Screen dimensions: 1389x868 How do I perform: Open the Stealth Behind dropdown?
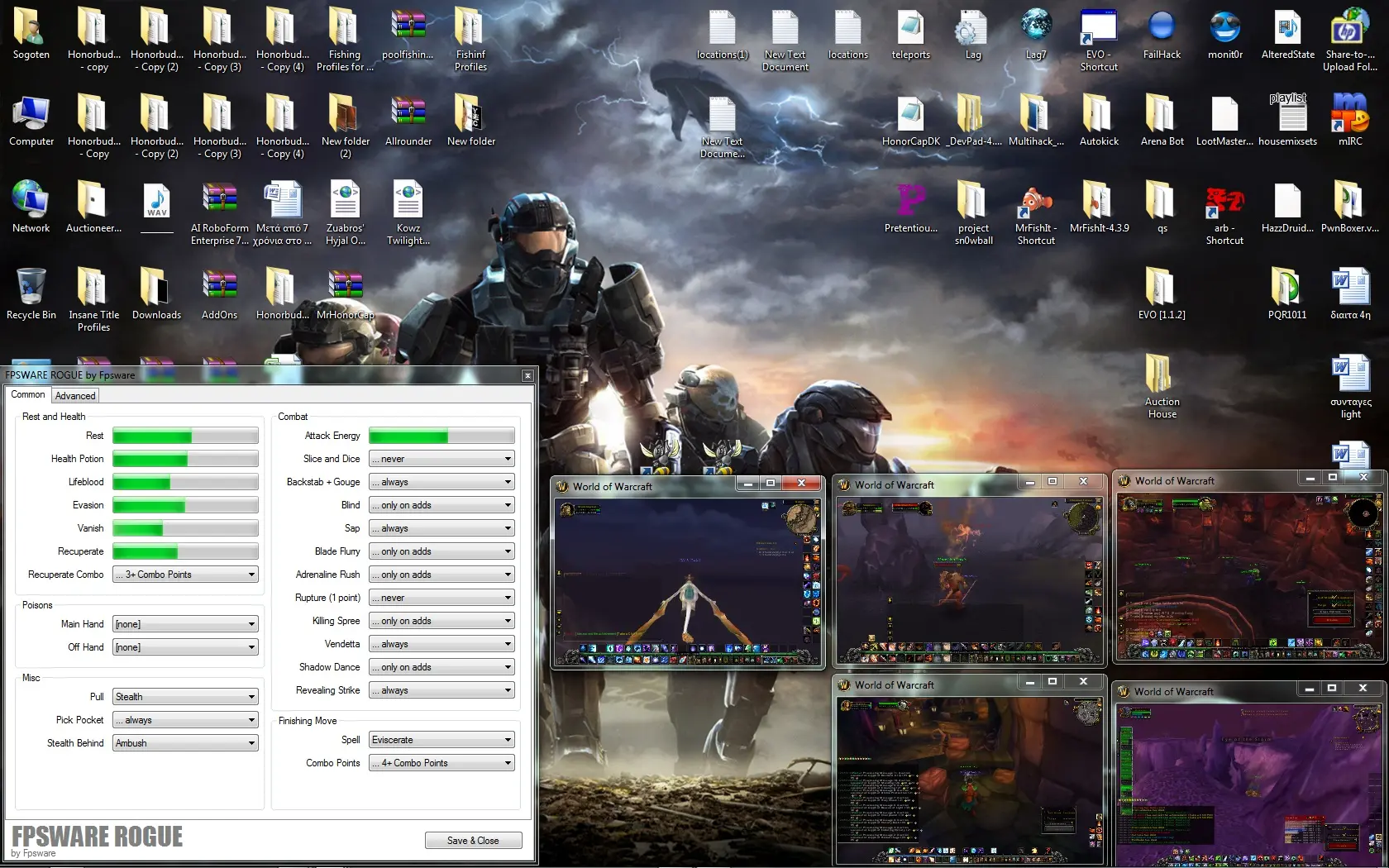[185, 743]
